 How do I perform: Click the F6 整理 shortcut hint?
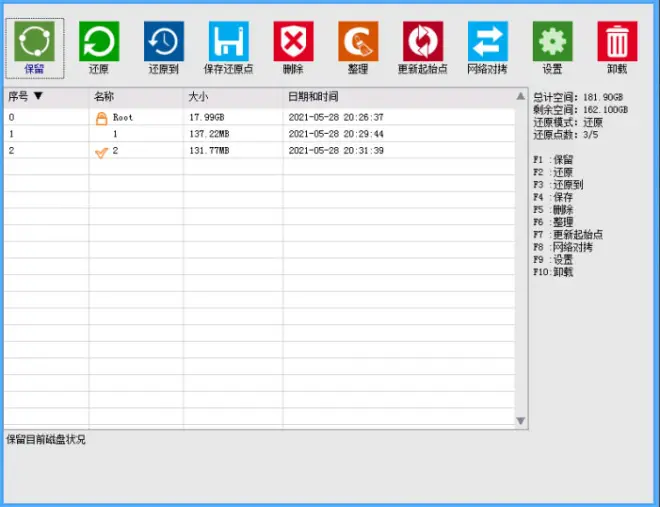tap(553, 222)
